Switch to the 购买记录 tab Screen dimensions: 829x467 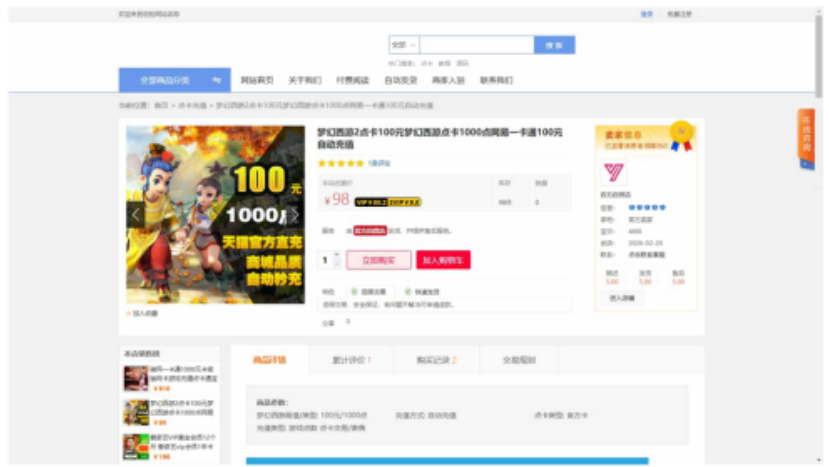[x=438, y=360]
